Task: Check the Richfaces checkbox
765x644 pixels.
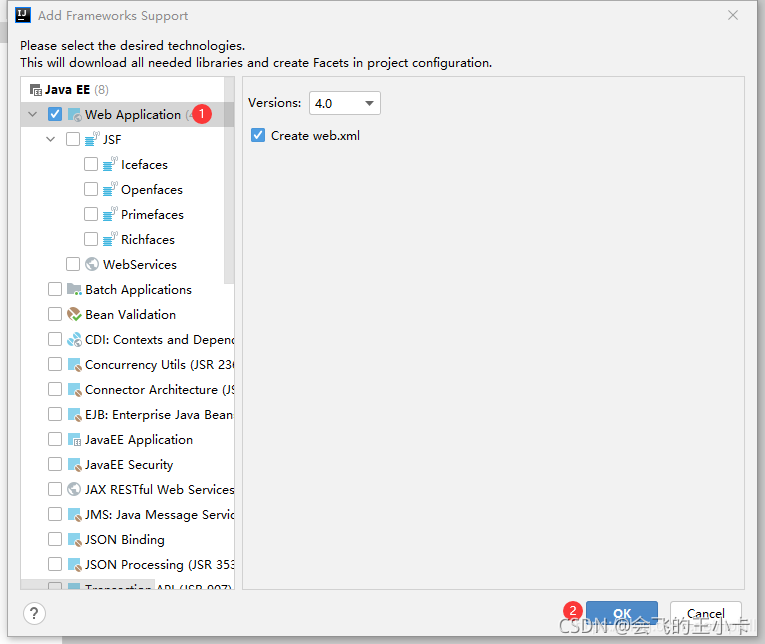Action: tap(91, 239)
